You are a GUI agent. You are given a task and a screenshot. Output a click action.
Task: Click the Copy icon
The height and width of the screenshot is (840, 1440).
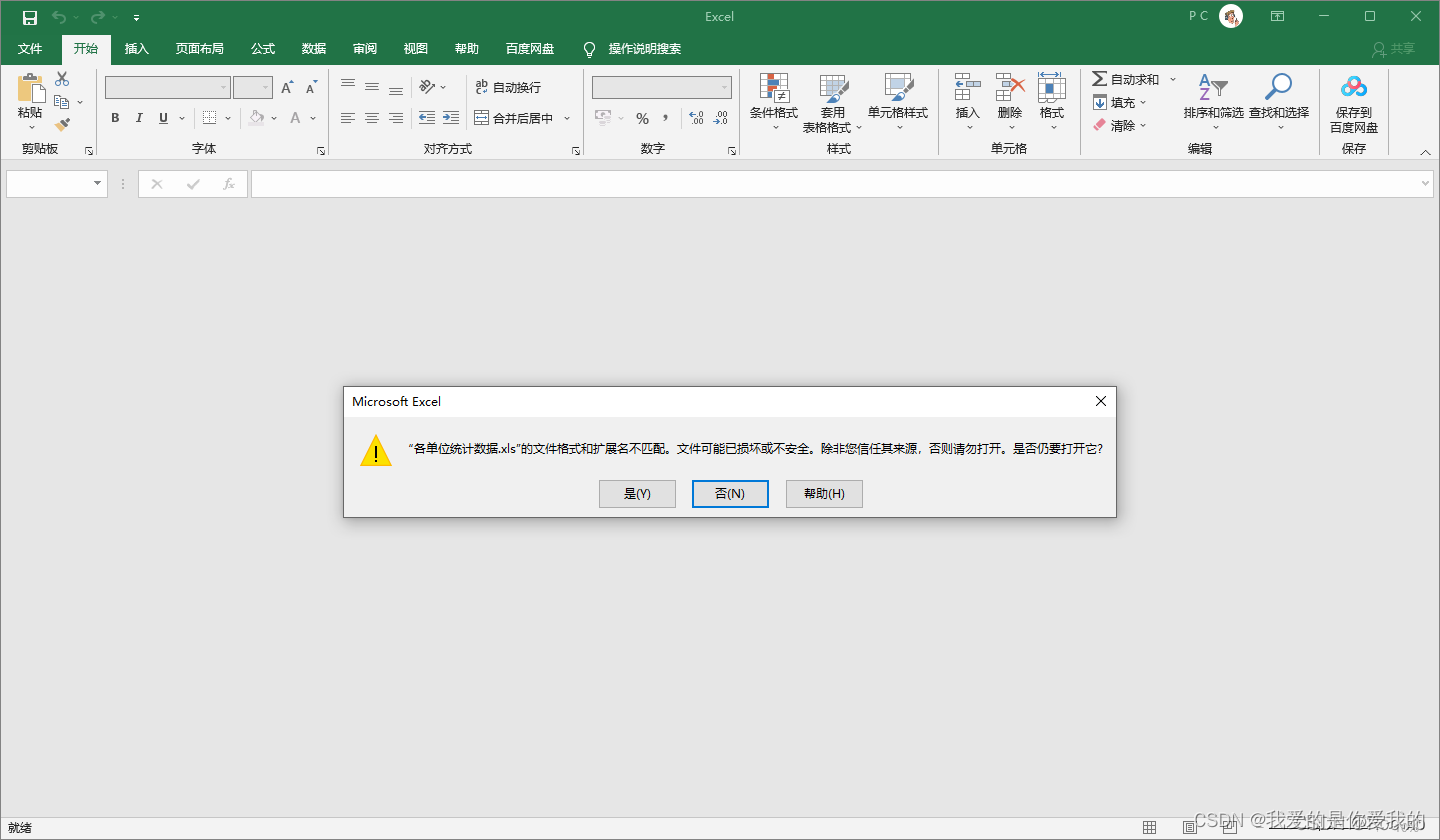[x=62, y=102]
